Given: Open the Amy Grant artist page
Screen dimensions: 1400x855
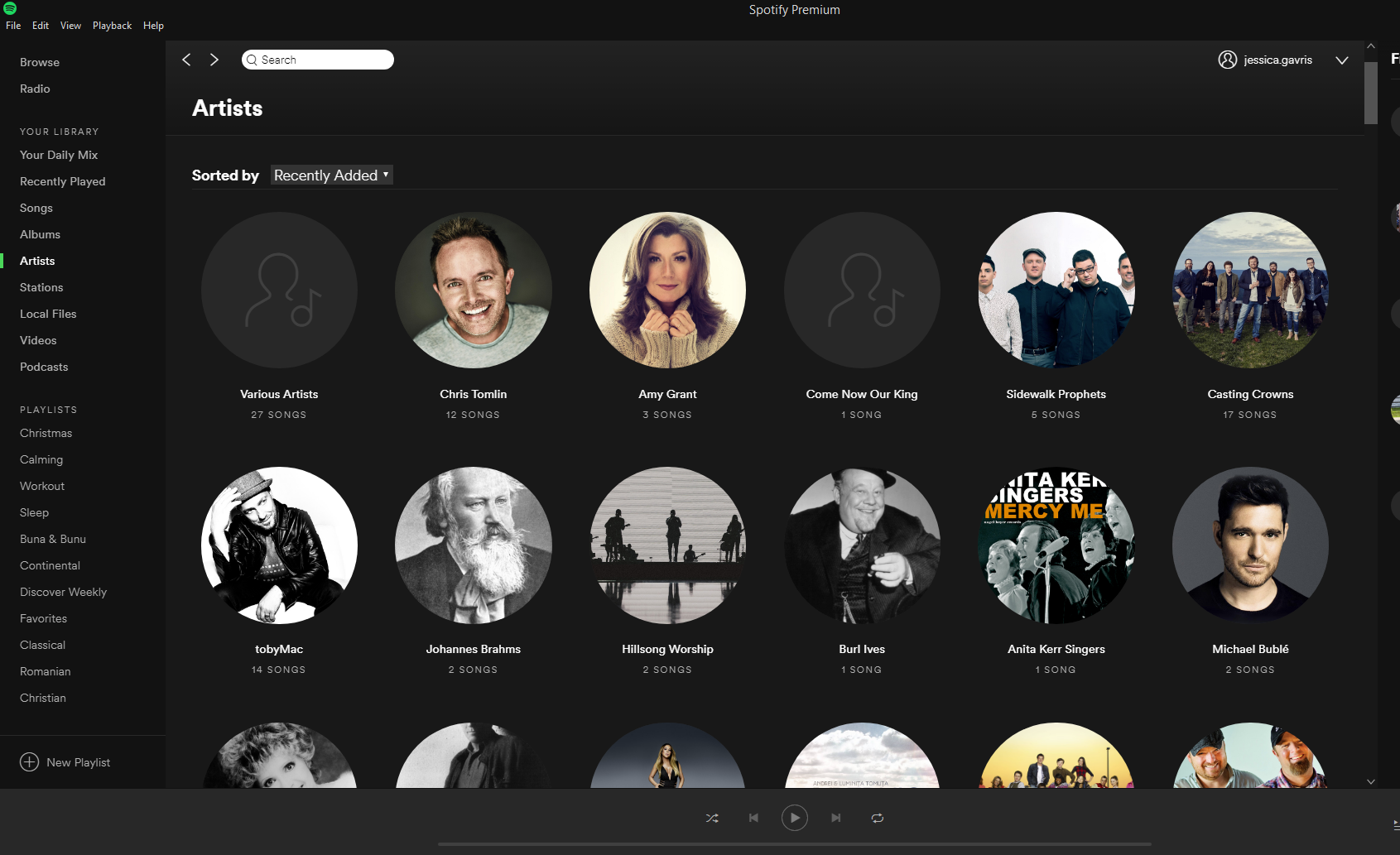Looking at the screenshot, I should click(667, 291).
